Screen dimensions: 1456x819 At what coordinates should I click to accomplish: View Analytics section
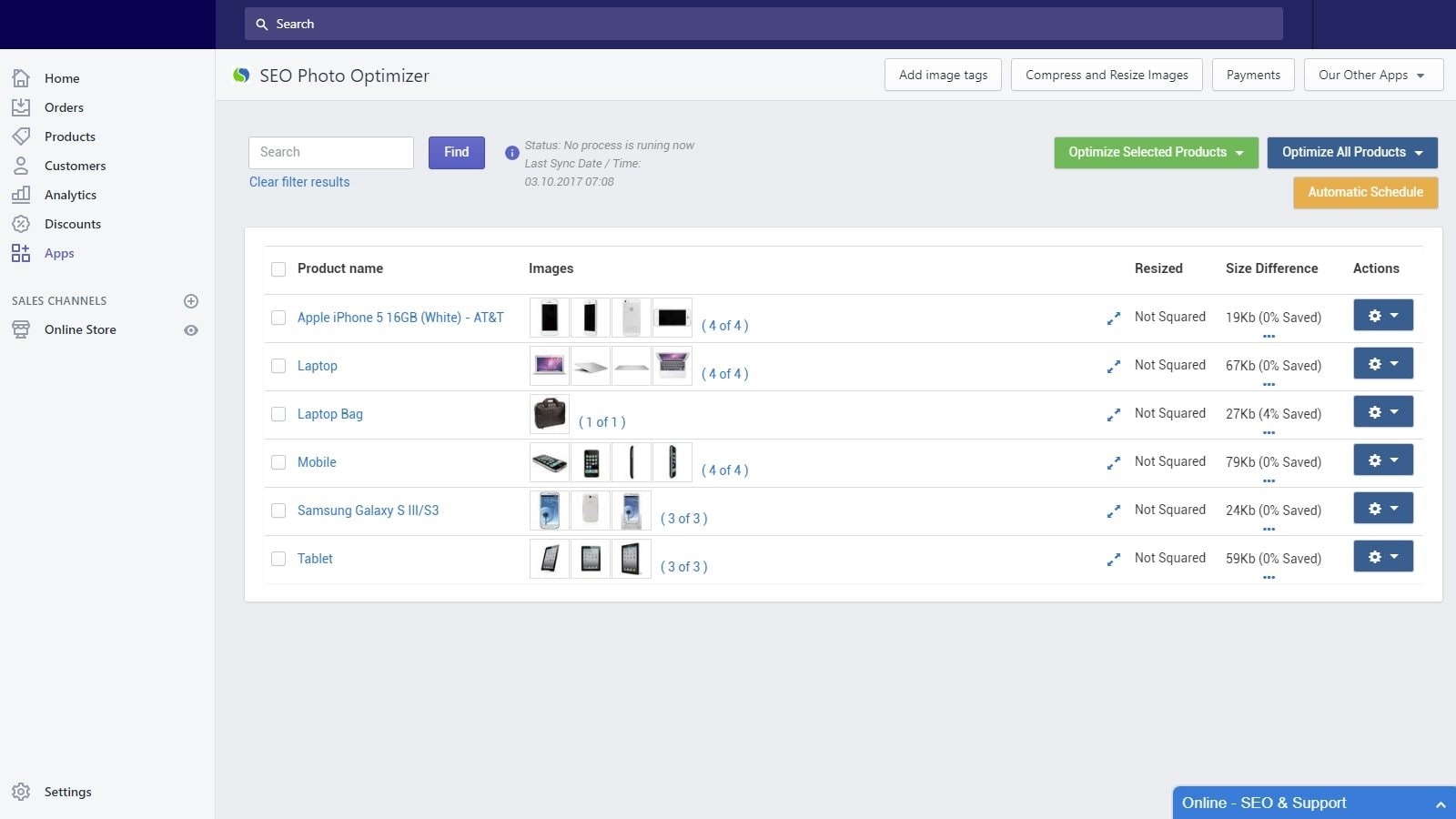pyautogui.click(x=70, y=195)
